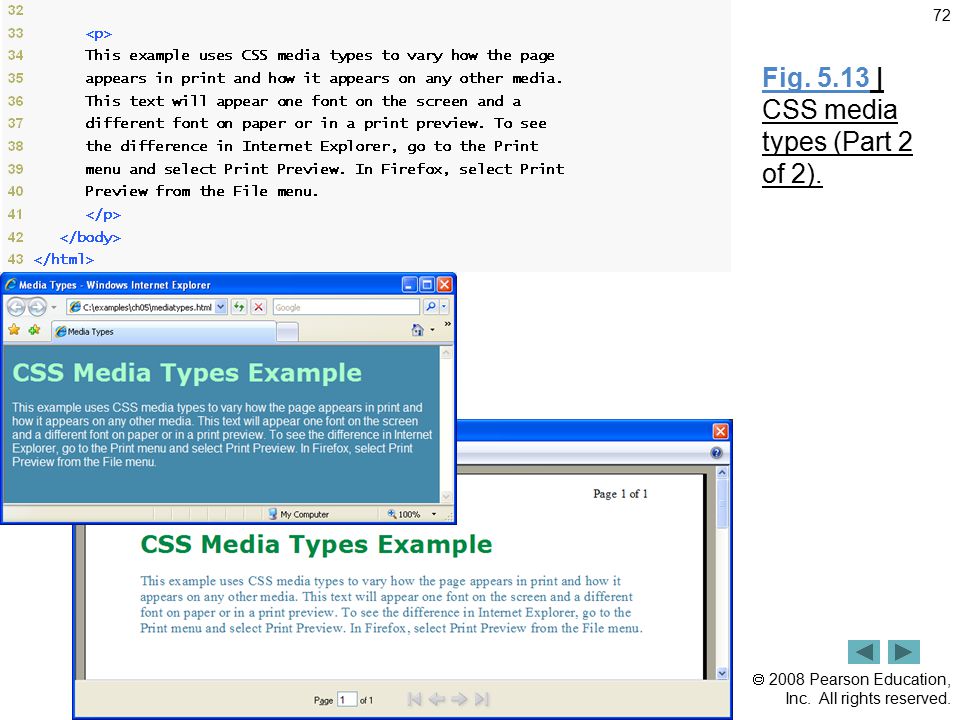Select the Media Types browser tab

[163, 332]
